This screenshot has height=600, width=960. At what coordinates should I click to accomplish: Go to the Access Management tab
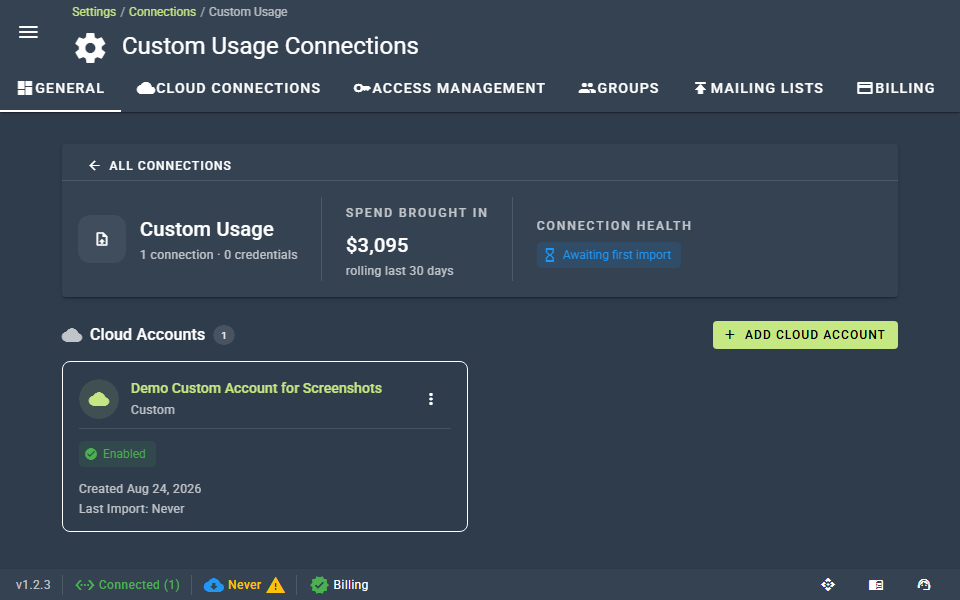(449, 88)
